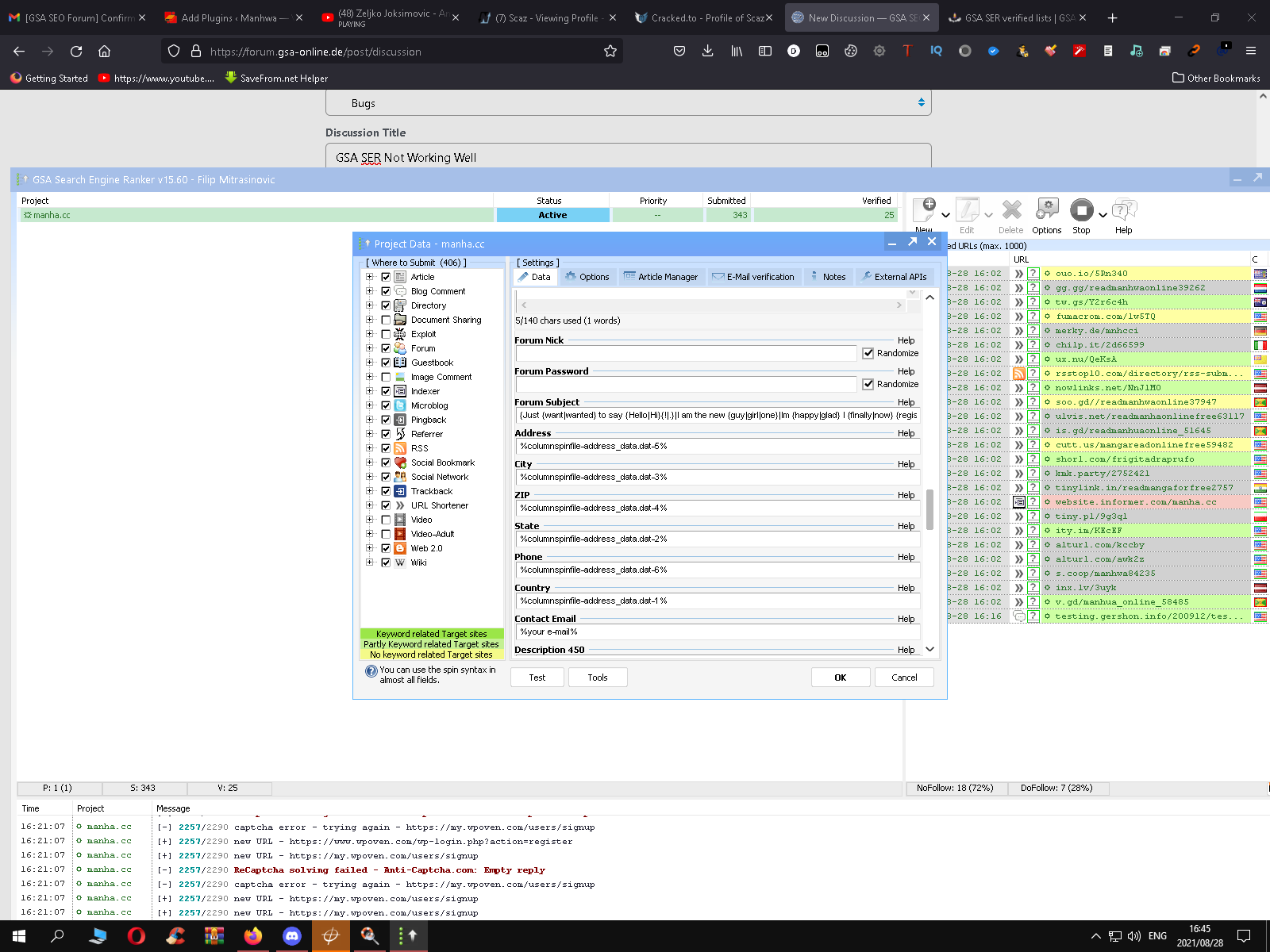Switch to the Options tab

pyautogui.click(x=587, y=277)
